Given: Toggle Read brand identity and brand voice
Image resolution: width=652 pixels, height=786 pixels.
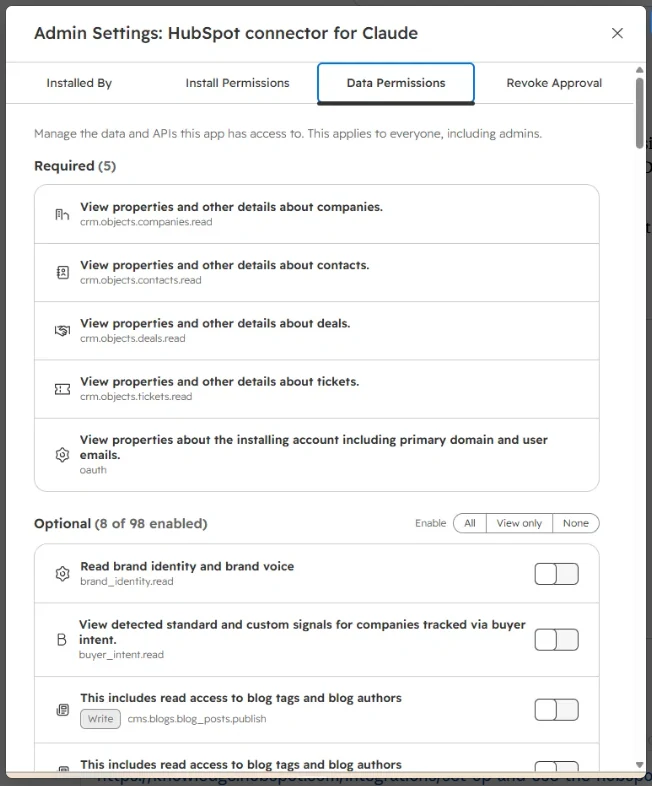Looking at the screenshot, I should [556, 574].
